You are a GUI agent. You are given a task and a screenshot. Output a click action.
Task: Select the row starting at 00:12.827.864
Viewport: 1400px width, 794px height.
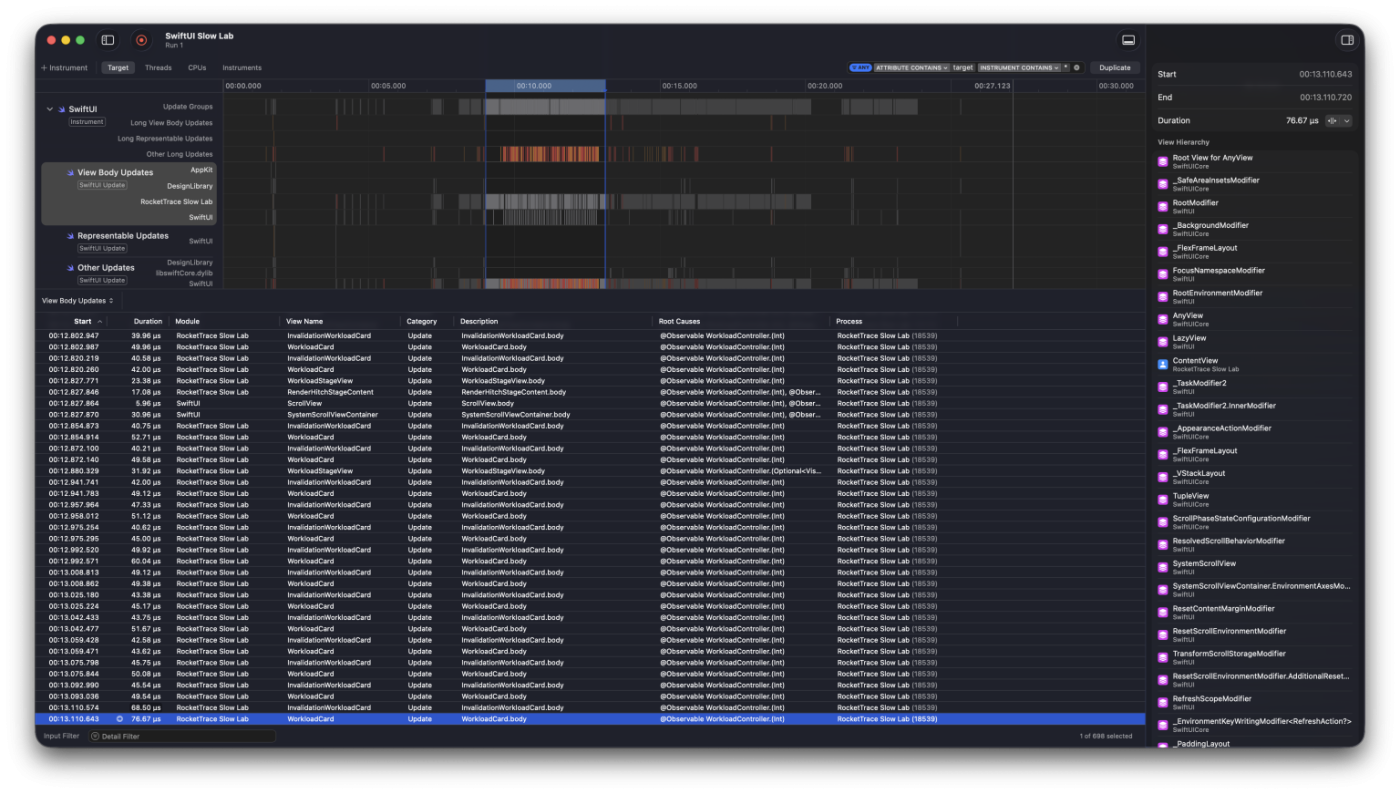pyautogui.click(x=591, y=403)
